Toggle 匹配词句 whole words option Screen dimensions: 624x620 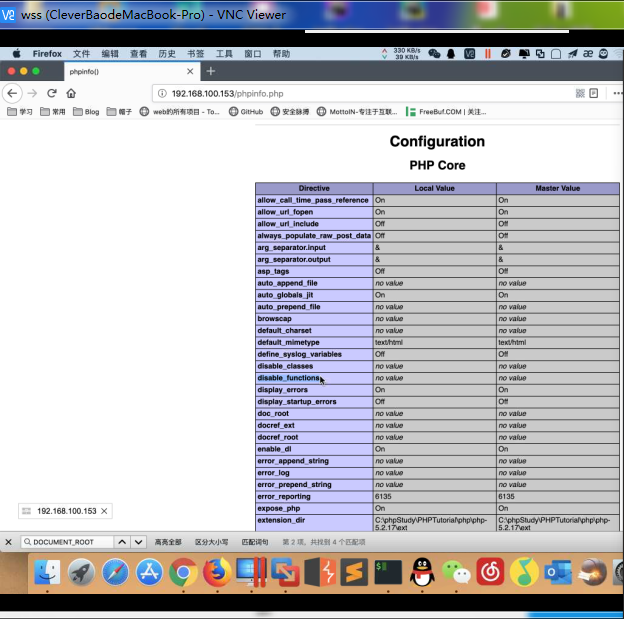(255, 542)
